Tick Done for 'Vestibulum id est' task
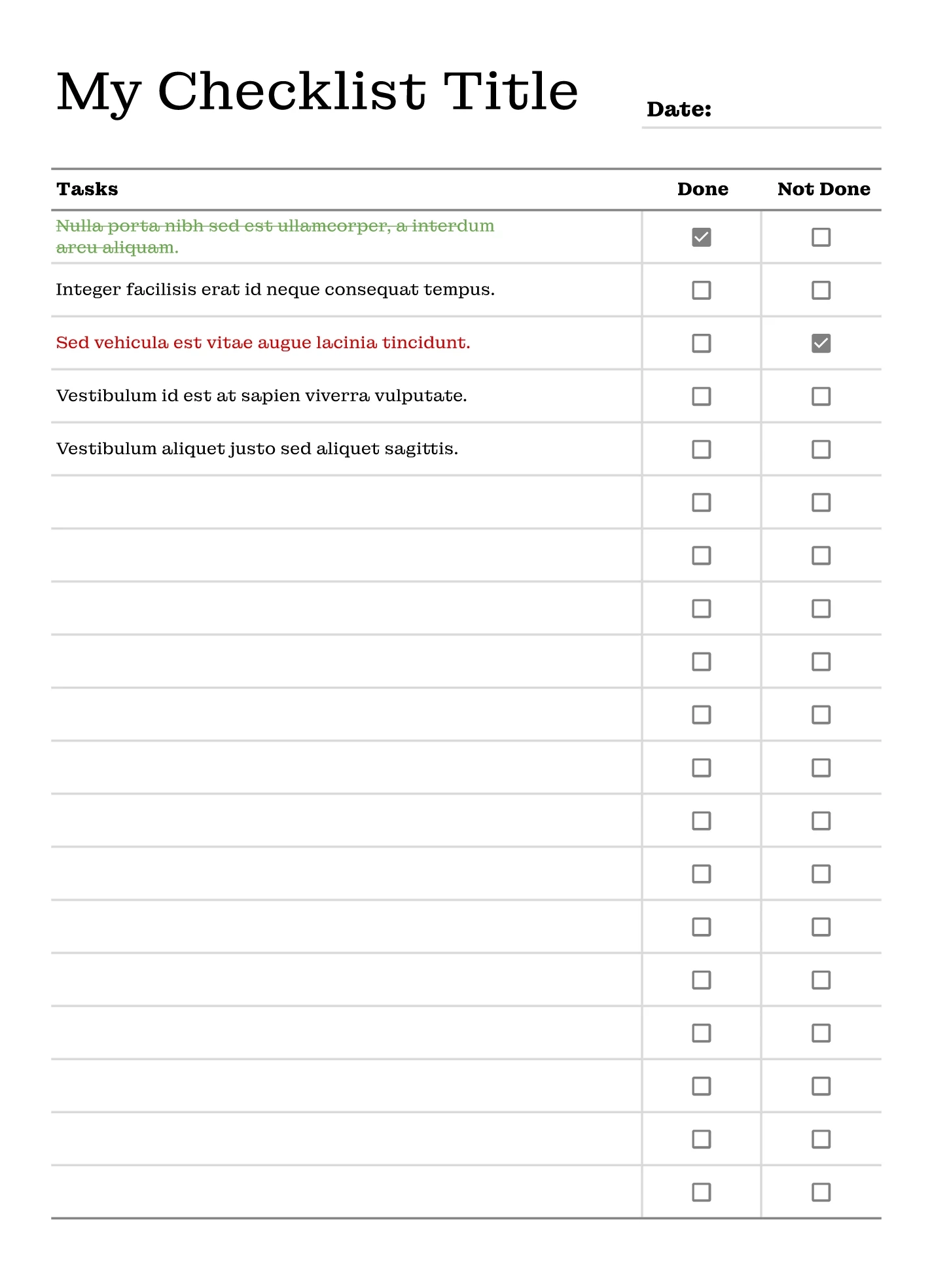Image resolution: width=932 pixels, height=1288 pixels. 701,396
